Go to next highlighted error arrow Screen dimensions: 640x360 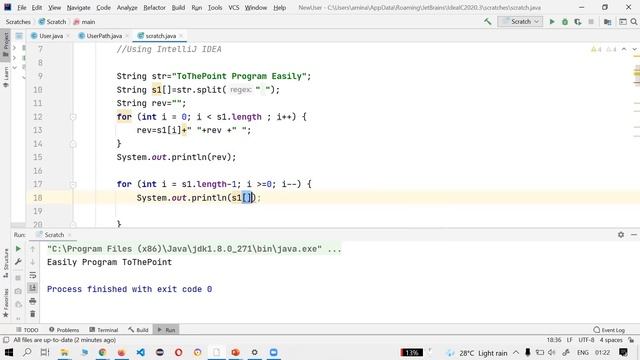pos(634,49)
